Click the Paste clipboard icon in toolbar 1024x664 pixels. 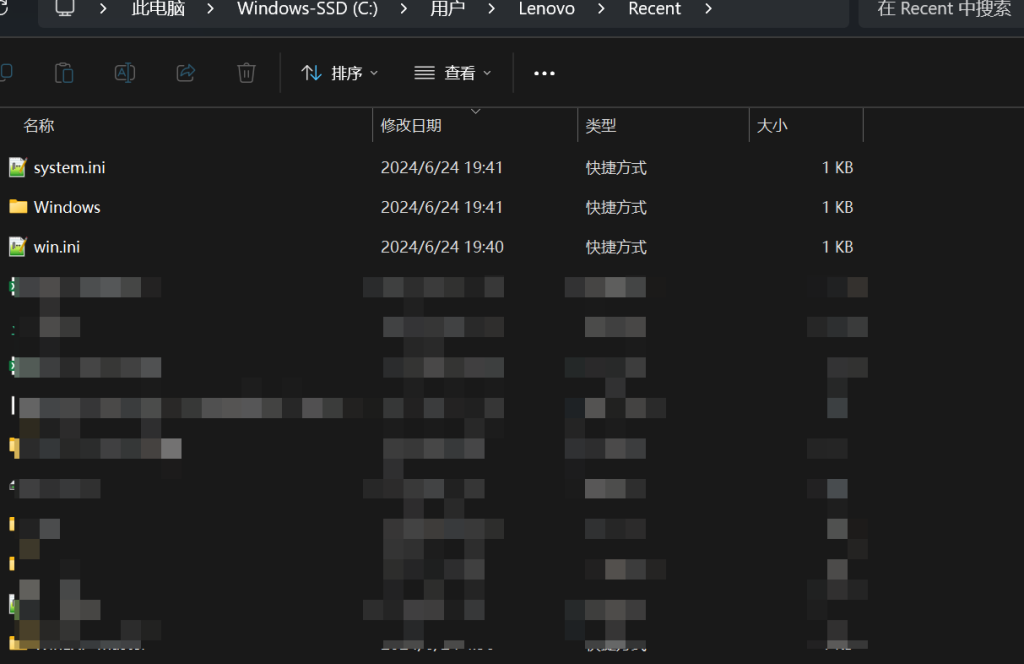pos(64,73)
